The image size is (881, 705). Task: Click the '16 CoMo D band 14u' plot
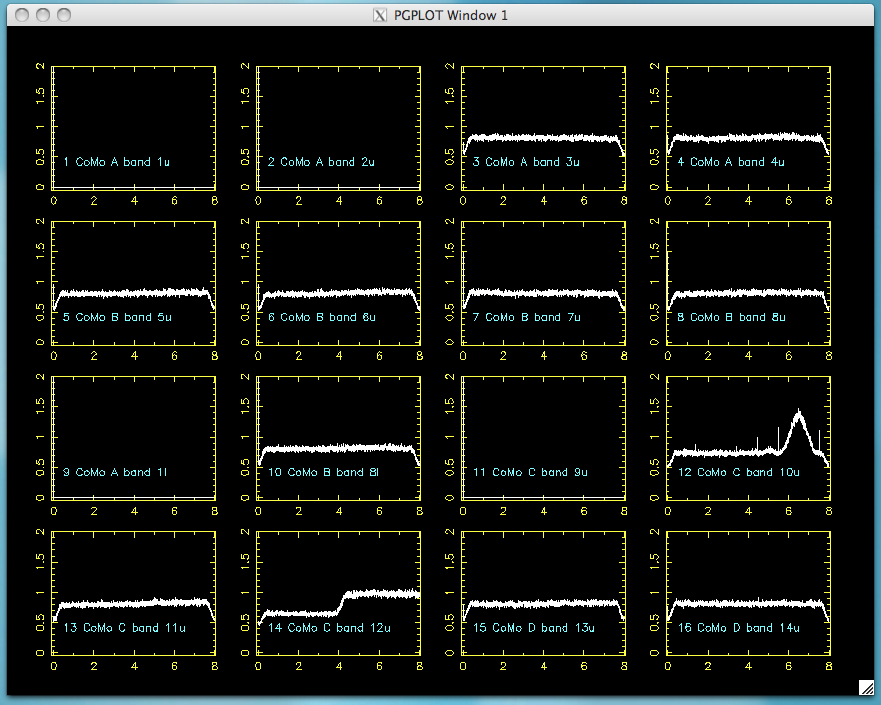[x=748, y=593]
